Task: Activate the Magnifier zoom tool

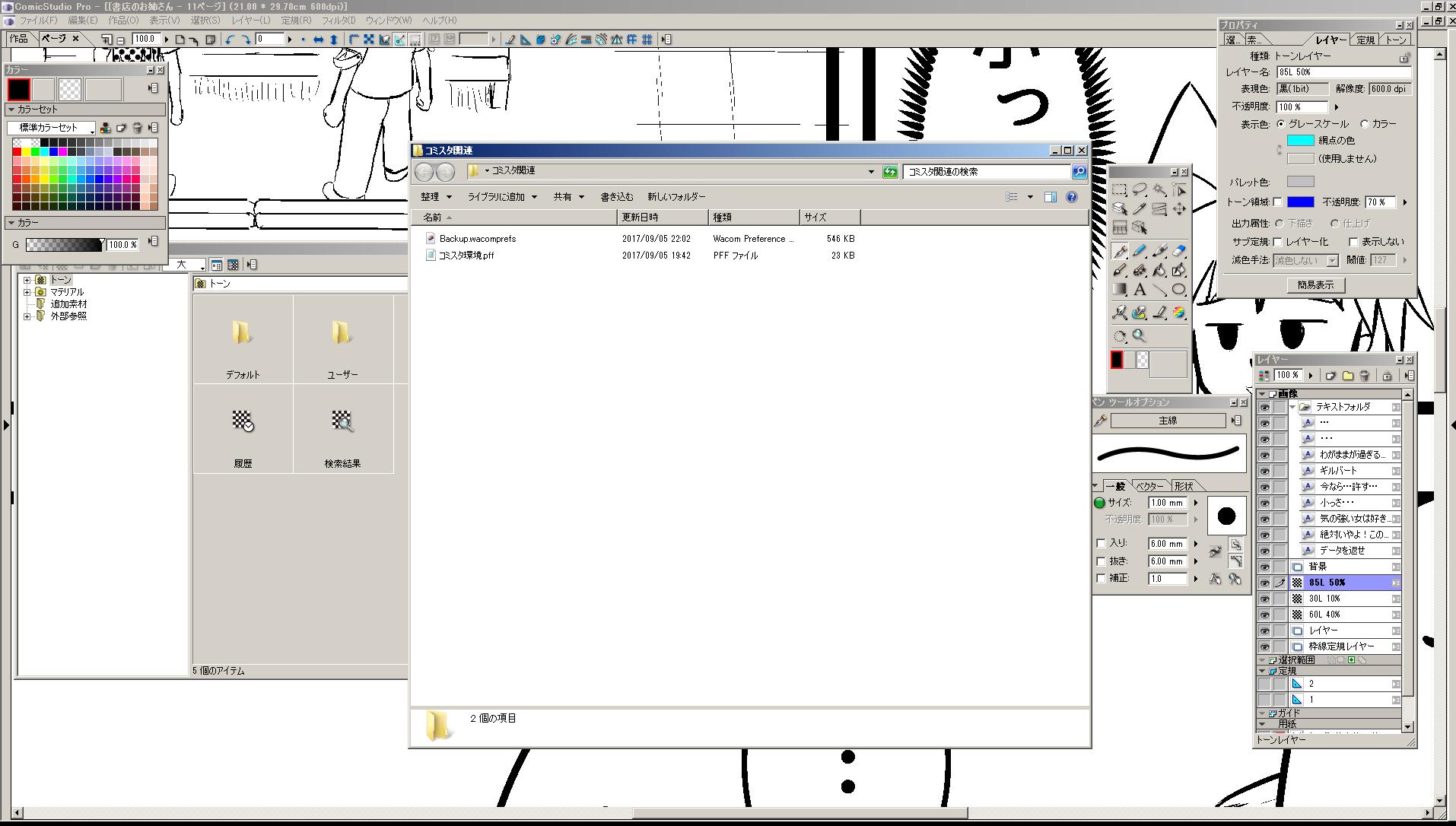Action: tap(1139, 335)
